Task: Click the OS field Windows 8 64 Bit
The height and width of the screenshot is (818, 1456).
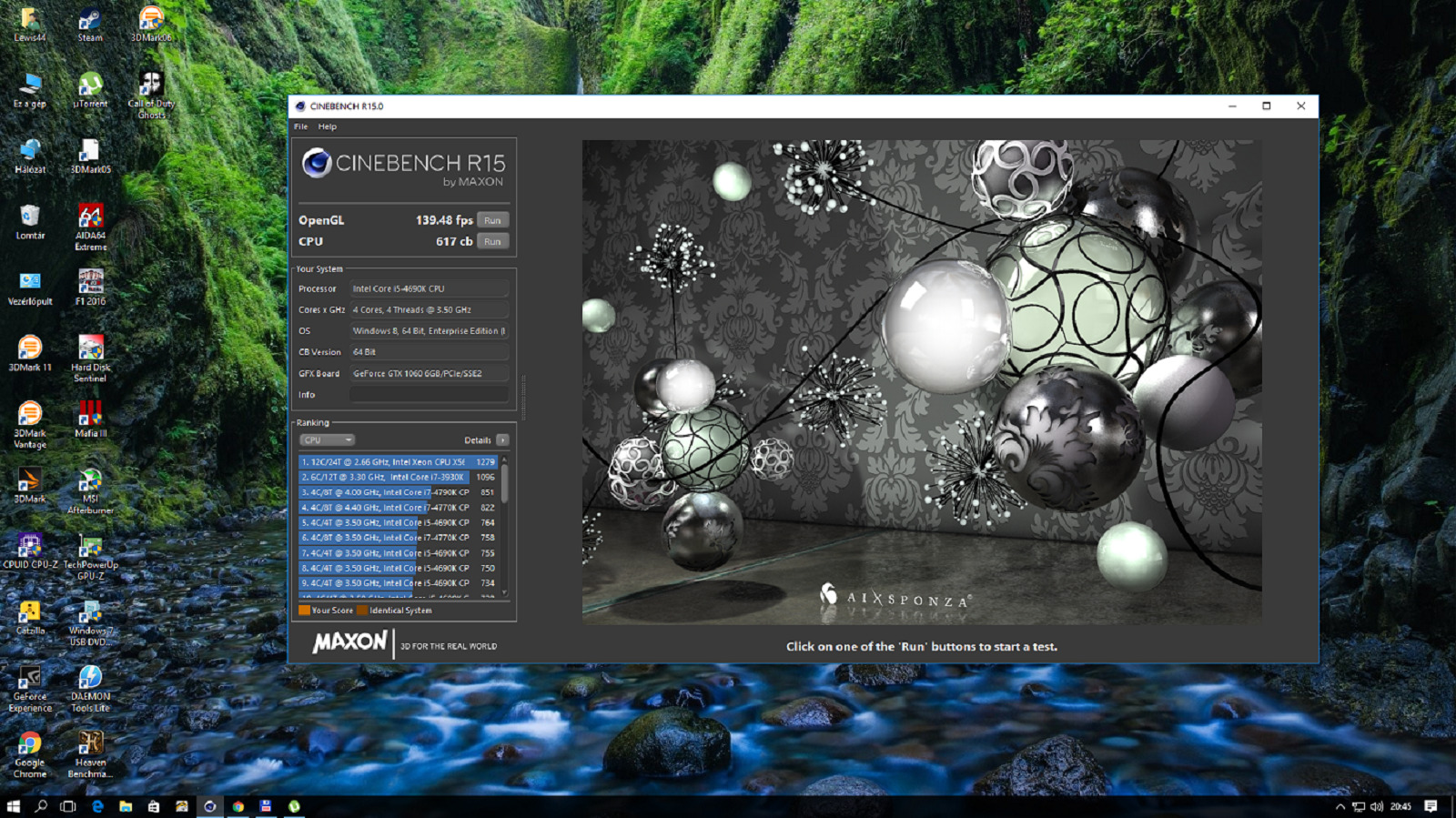Action: (x=429, y=331)
